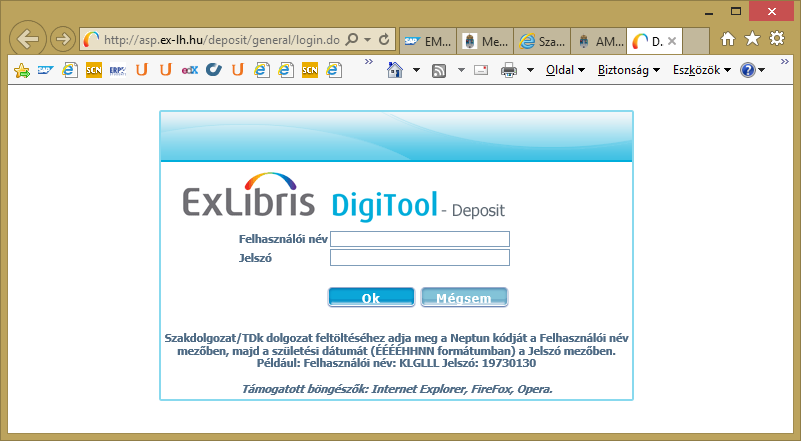Open a new blank tab button

(x=696, y=41)
